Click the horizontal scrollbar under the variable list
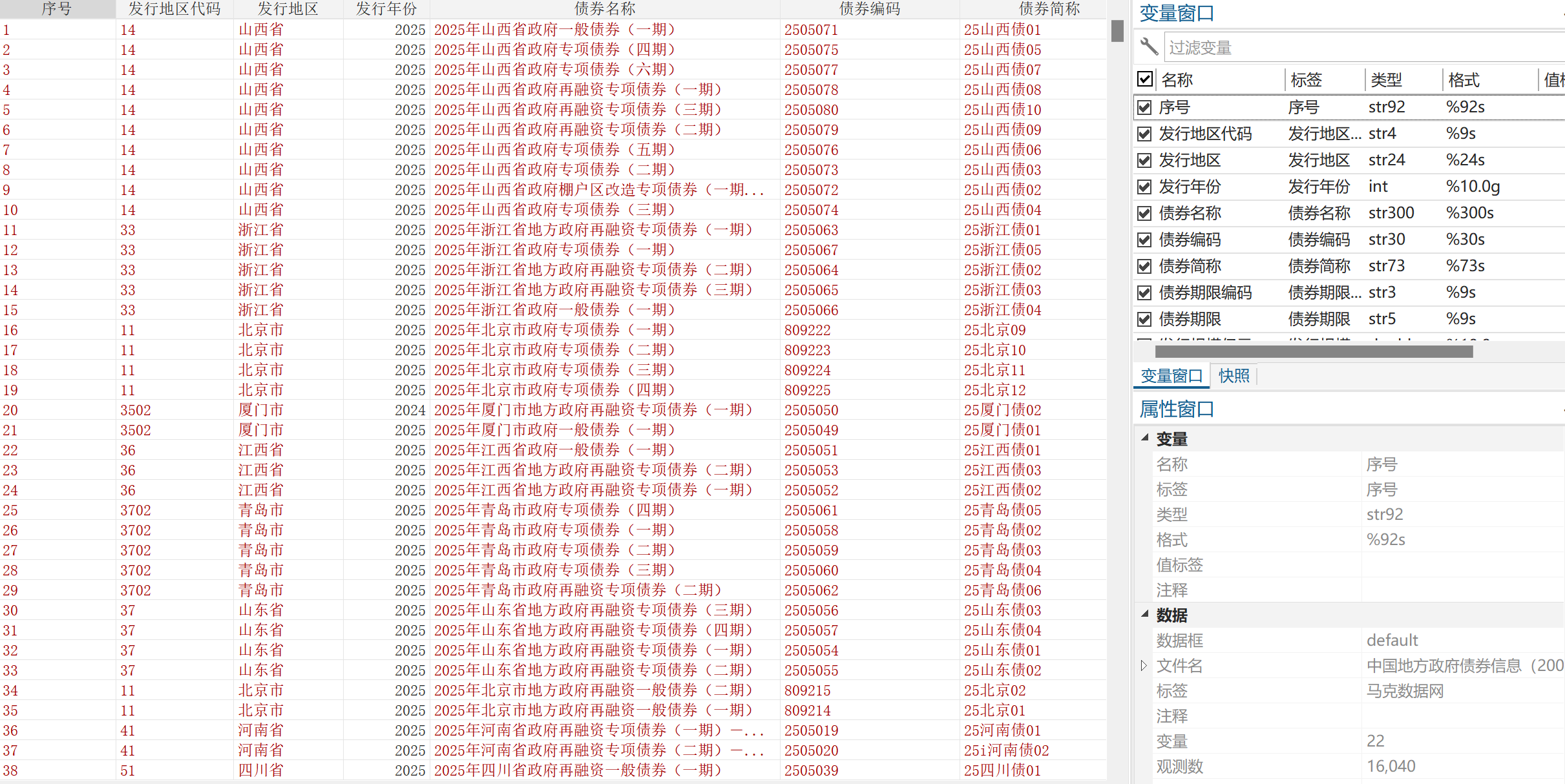Image resolution: width=1565 pixels, height=784 pixels. (1313, 351)
